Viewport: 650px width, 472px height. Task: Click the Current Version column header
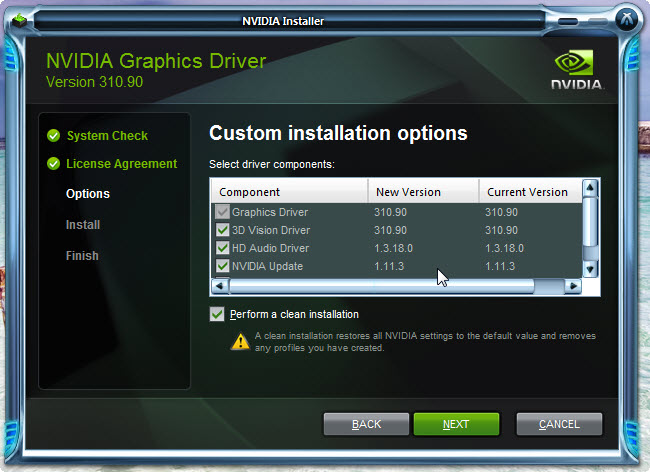click(530, 192)
